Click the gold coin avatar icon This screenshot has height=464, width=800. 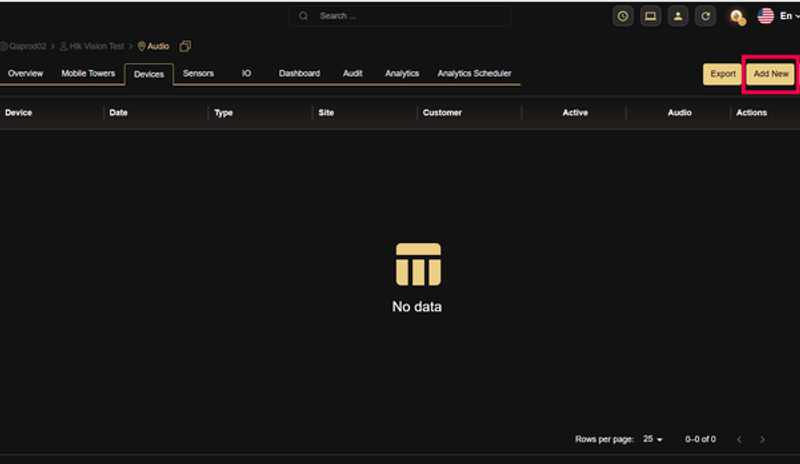[737, 17]
